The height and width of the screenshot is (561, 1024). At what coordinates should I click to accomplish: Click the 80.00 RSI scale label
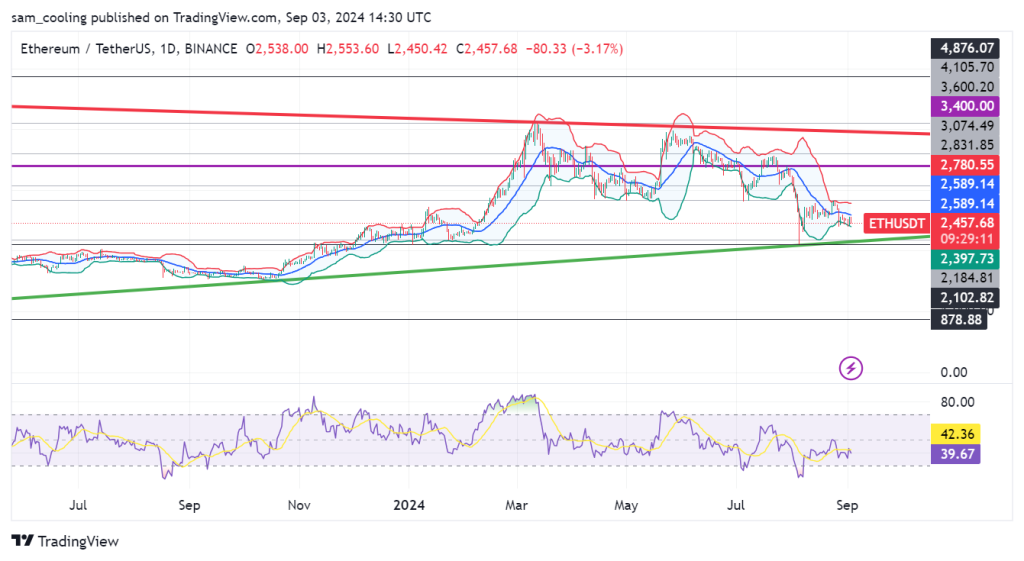point(957,402)
